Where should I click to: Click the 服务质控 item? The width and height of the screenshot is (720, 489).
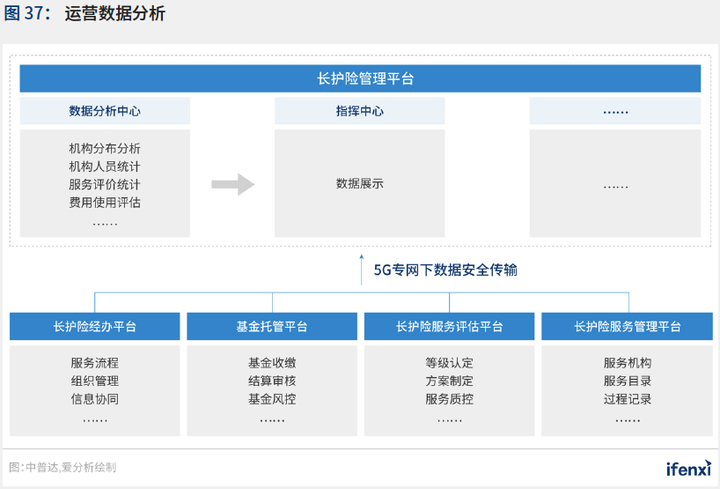449,399
